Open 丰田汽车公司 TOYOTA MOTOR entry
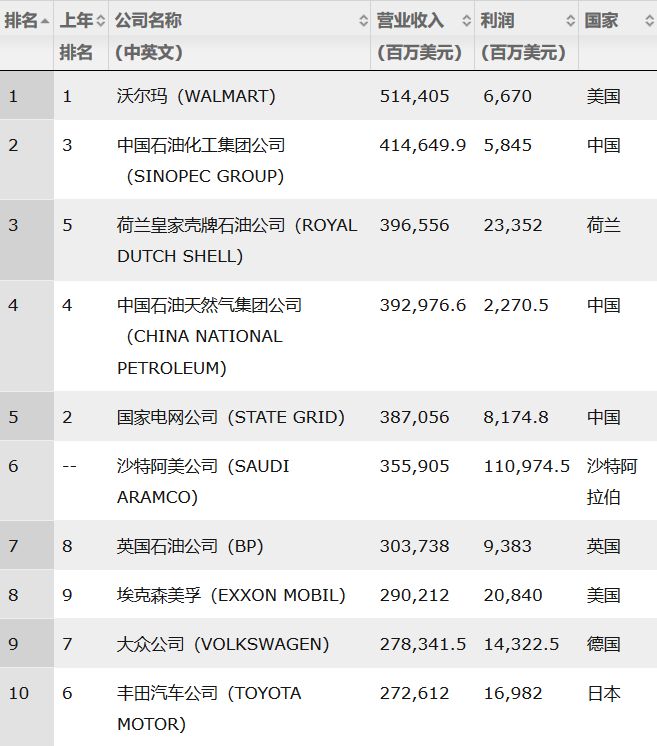 tap(209, 708)
